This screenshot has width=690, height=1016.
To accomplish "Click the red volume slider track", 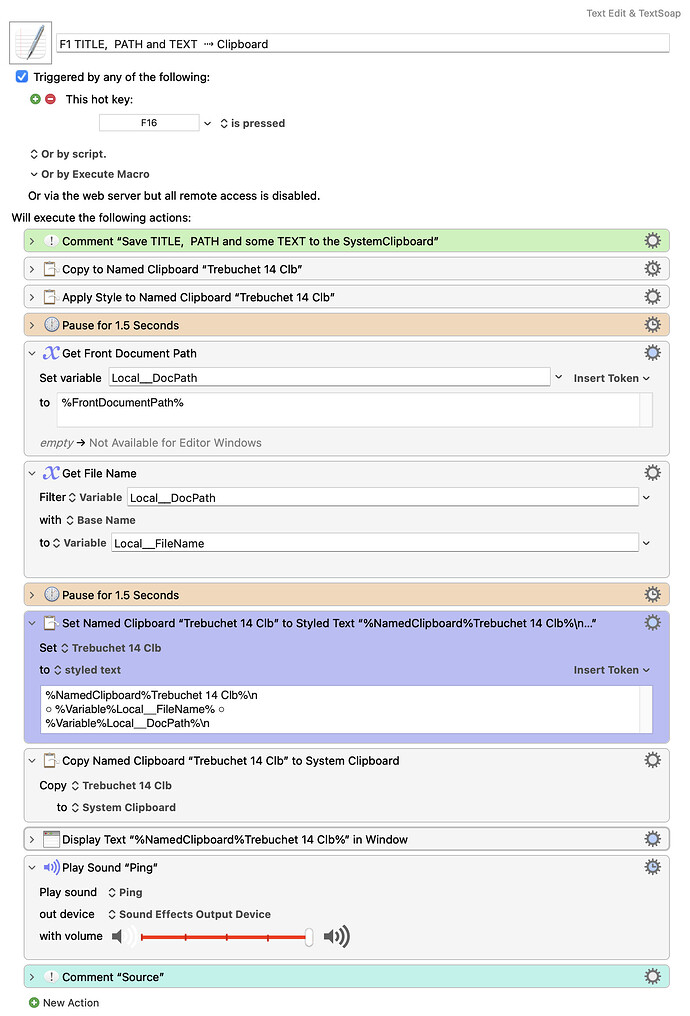I will (x=224, y=936).
